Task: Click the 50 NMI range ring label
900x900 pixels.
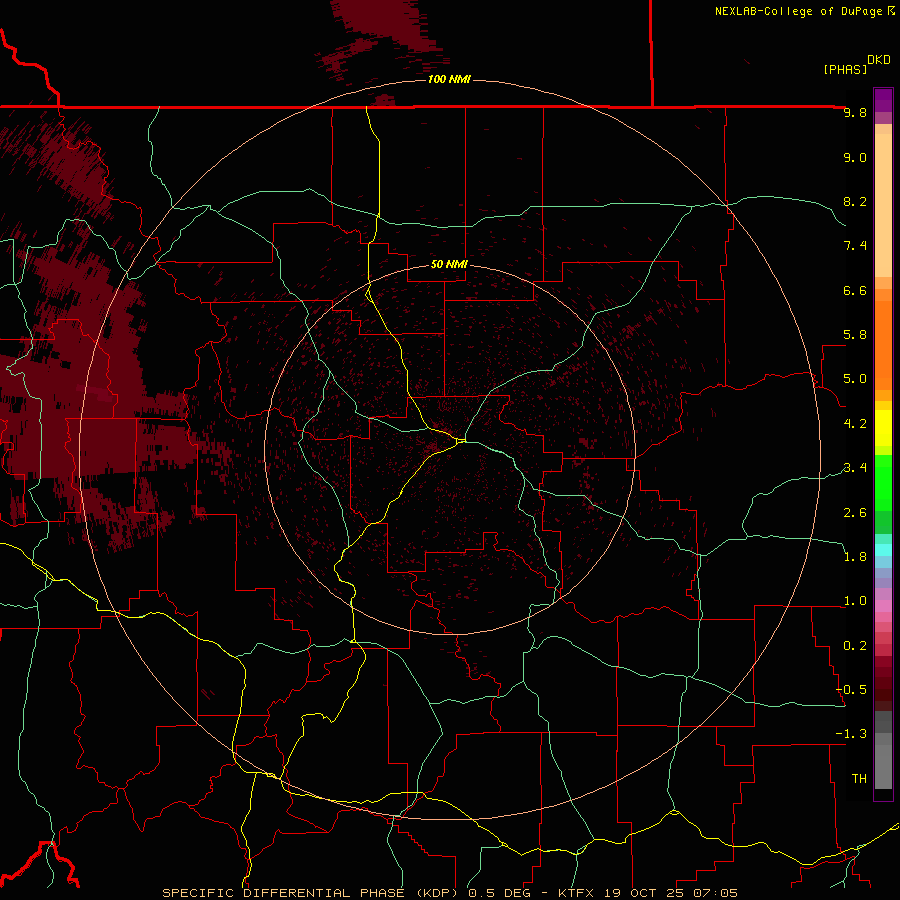Action: tap(449, 264)
